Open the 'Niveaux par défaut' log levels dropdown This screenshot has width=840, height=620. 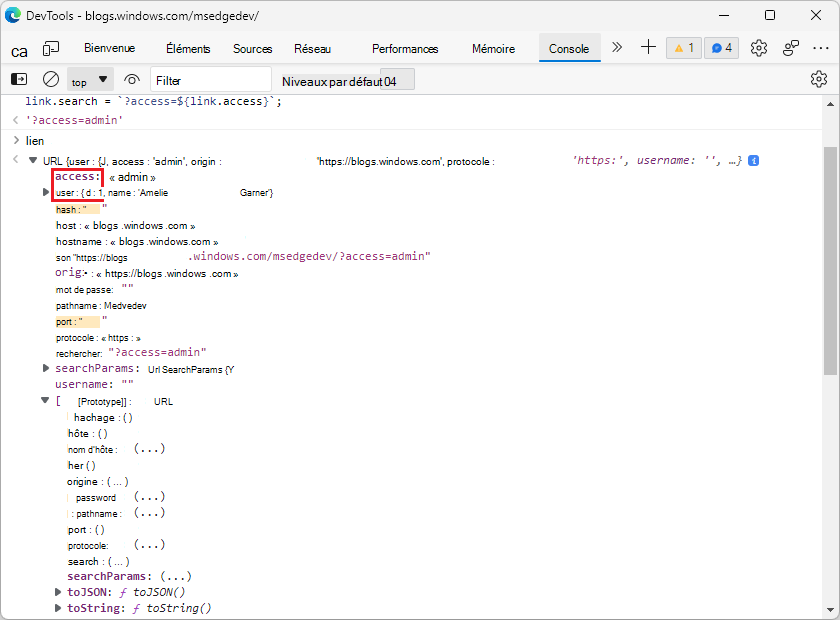(x=347, y=80)
